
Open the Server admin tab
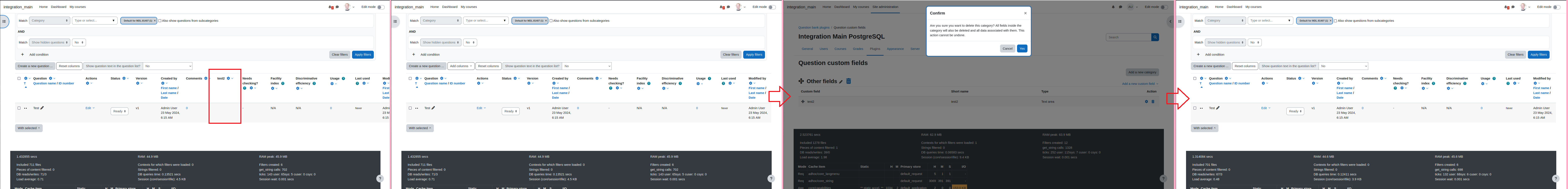point(915,49)
